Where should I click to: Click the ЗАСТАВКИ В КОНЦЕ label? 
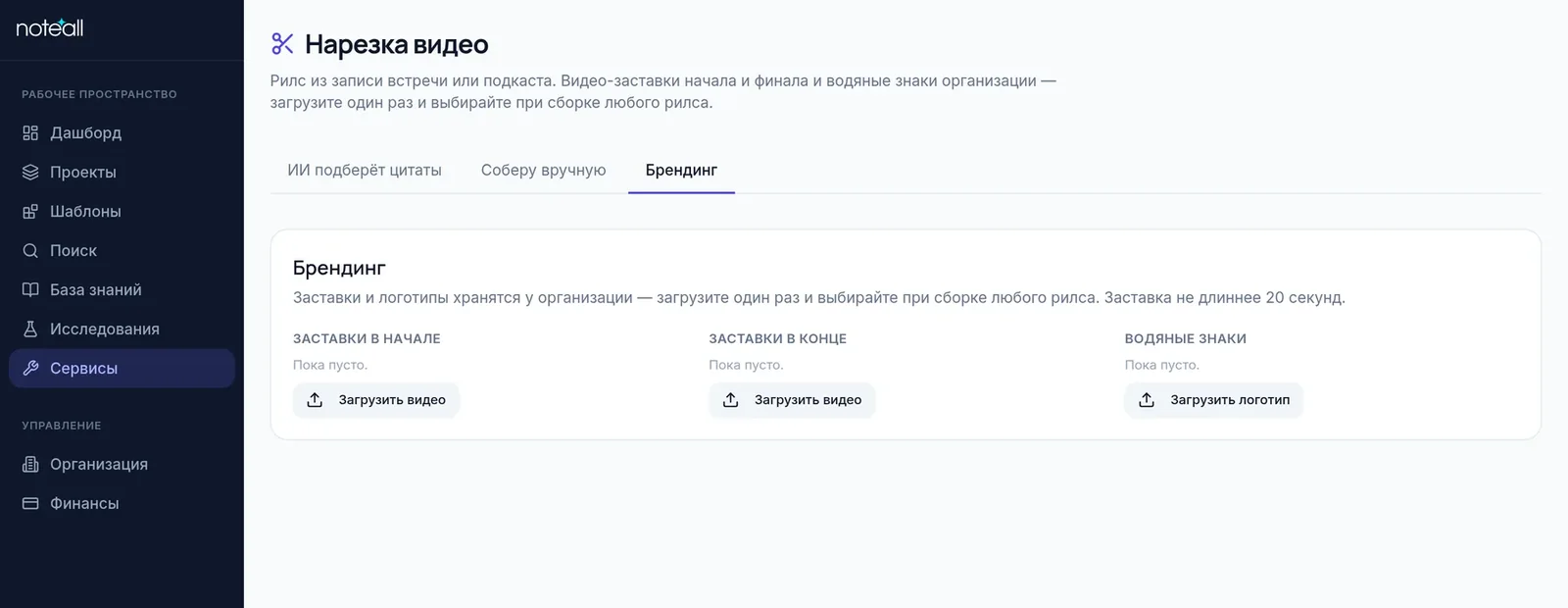777,338
